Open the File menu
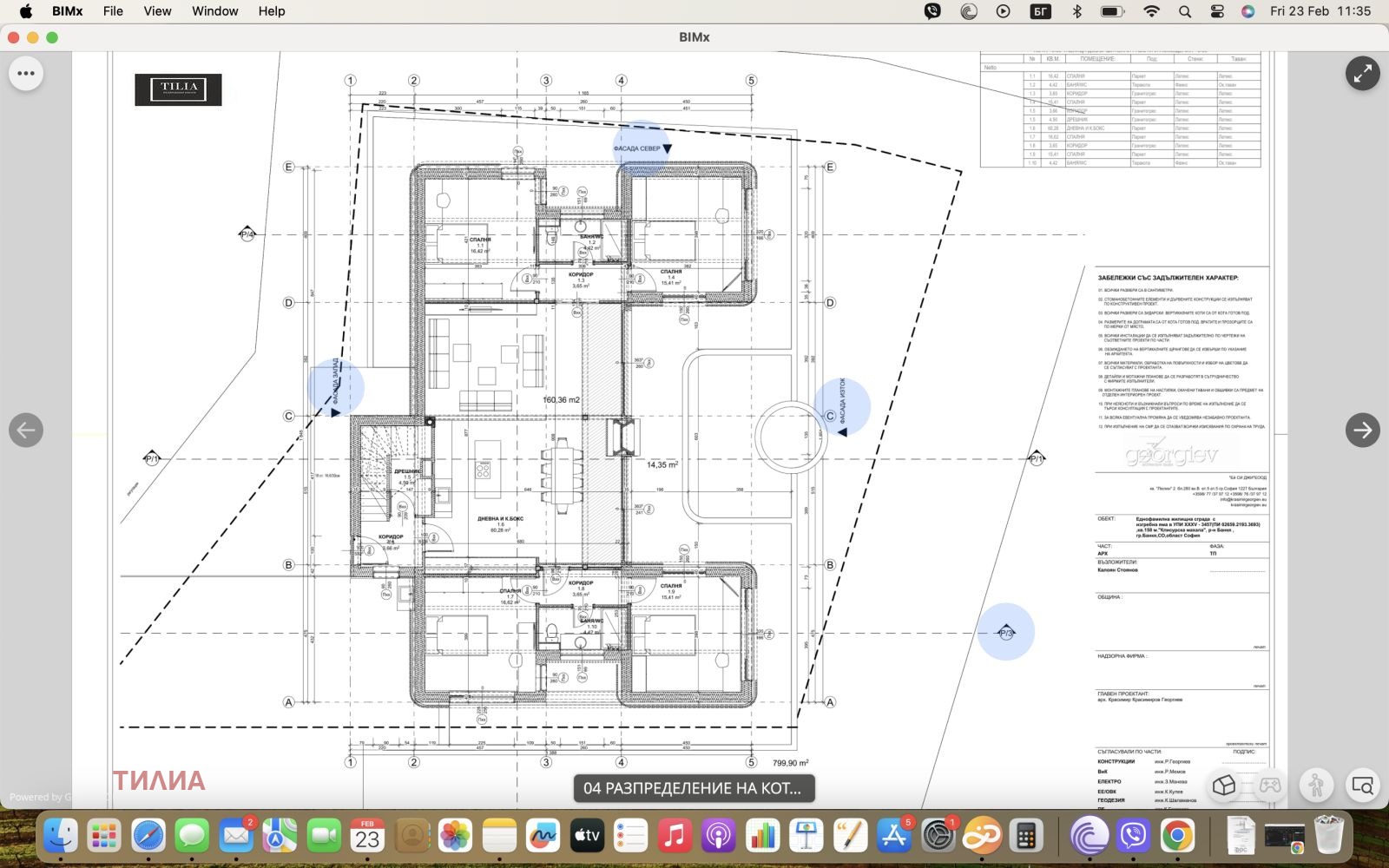Screen dimensions: 1389x868 (x=113, y=11)
